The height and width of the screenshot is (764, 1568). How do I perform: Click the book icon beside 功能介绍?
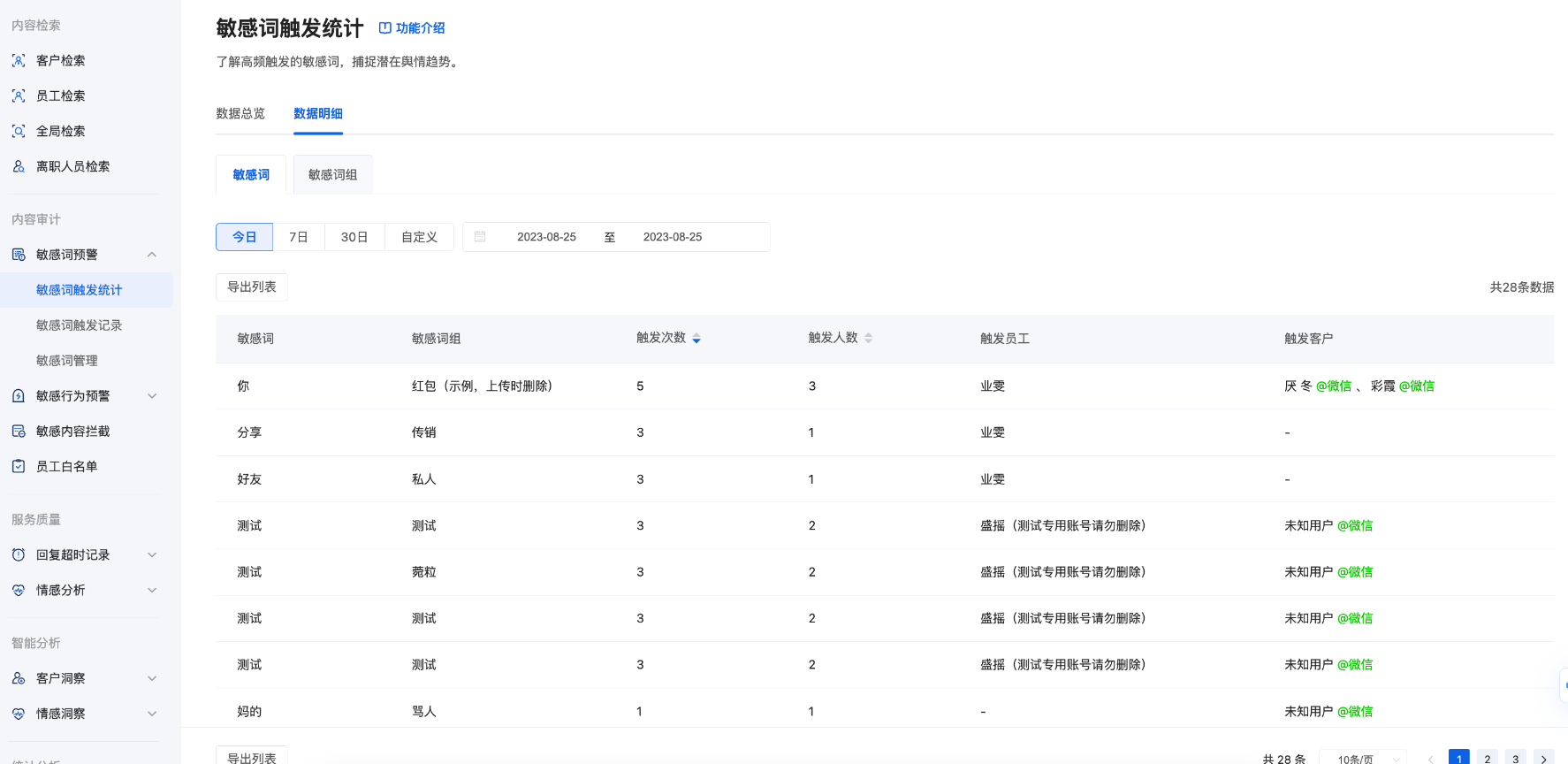(385, 28)
